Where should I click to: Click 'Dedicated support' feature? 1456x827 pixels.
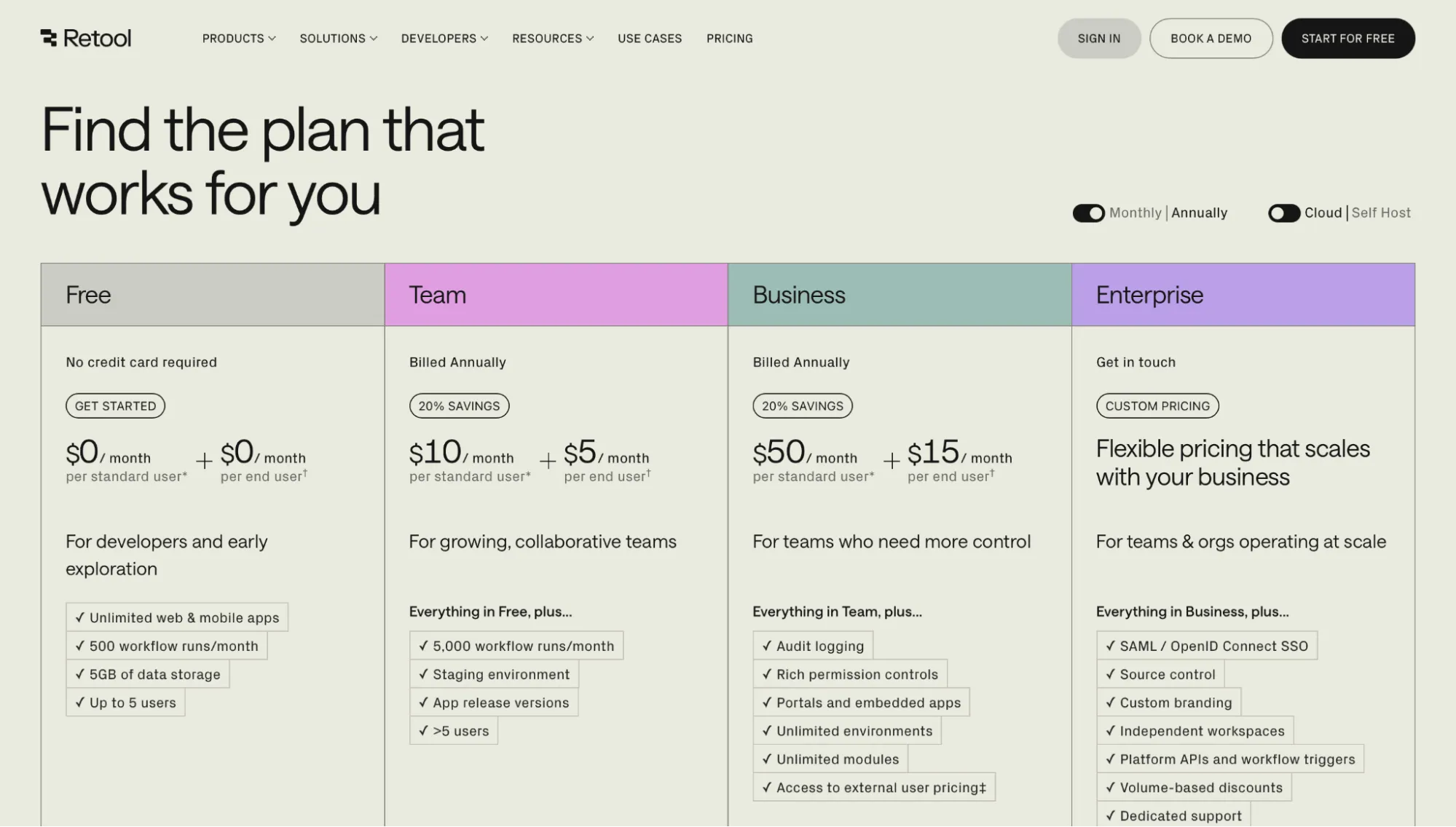point(1173,815)
